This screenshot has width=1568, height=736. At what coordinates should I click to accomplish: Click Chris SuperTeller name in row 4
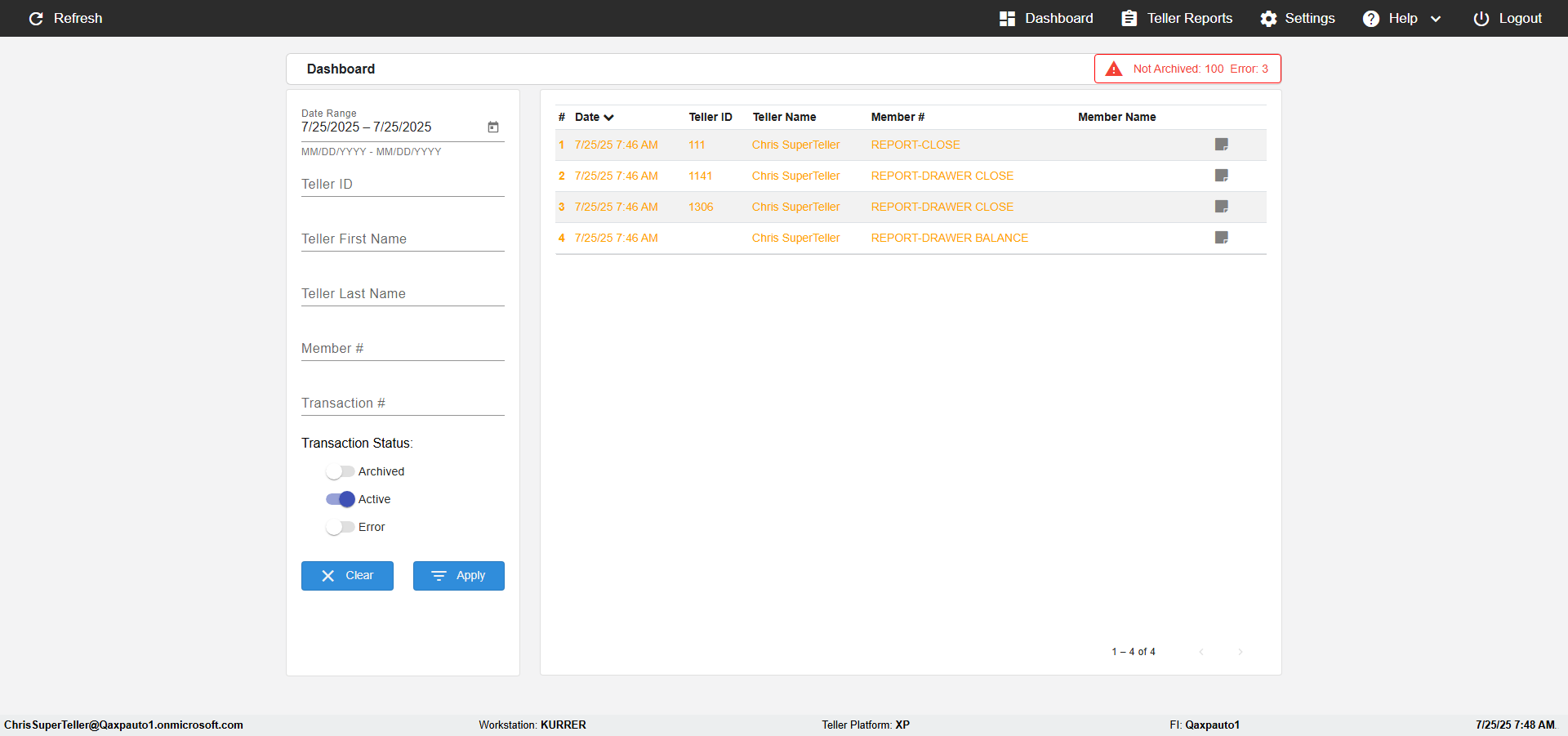pyautogui.click(x=795, y=238)
